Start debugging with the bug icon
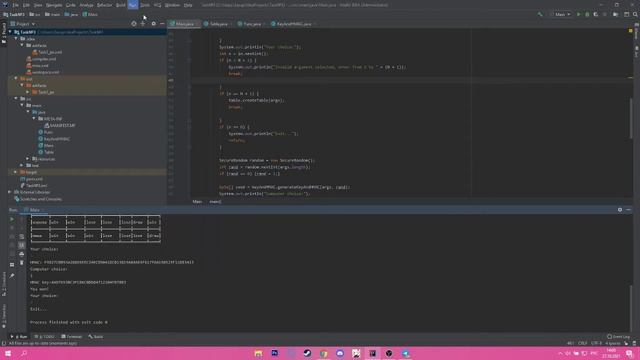The image size is (640, 360). (587, 14)
